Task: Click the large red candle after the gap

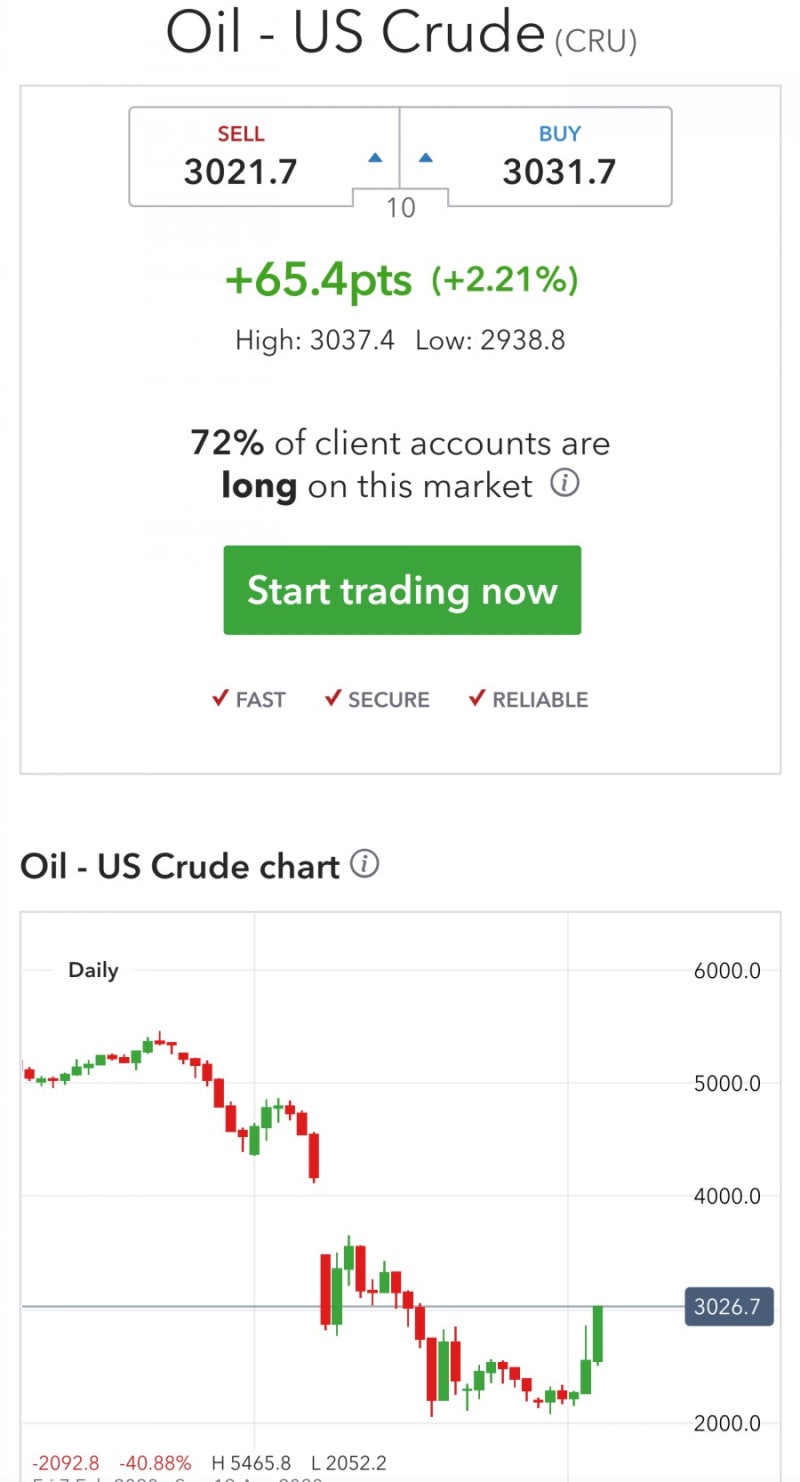Action: (x=326, y=1290)
